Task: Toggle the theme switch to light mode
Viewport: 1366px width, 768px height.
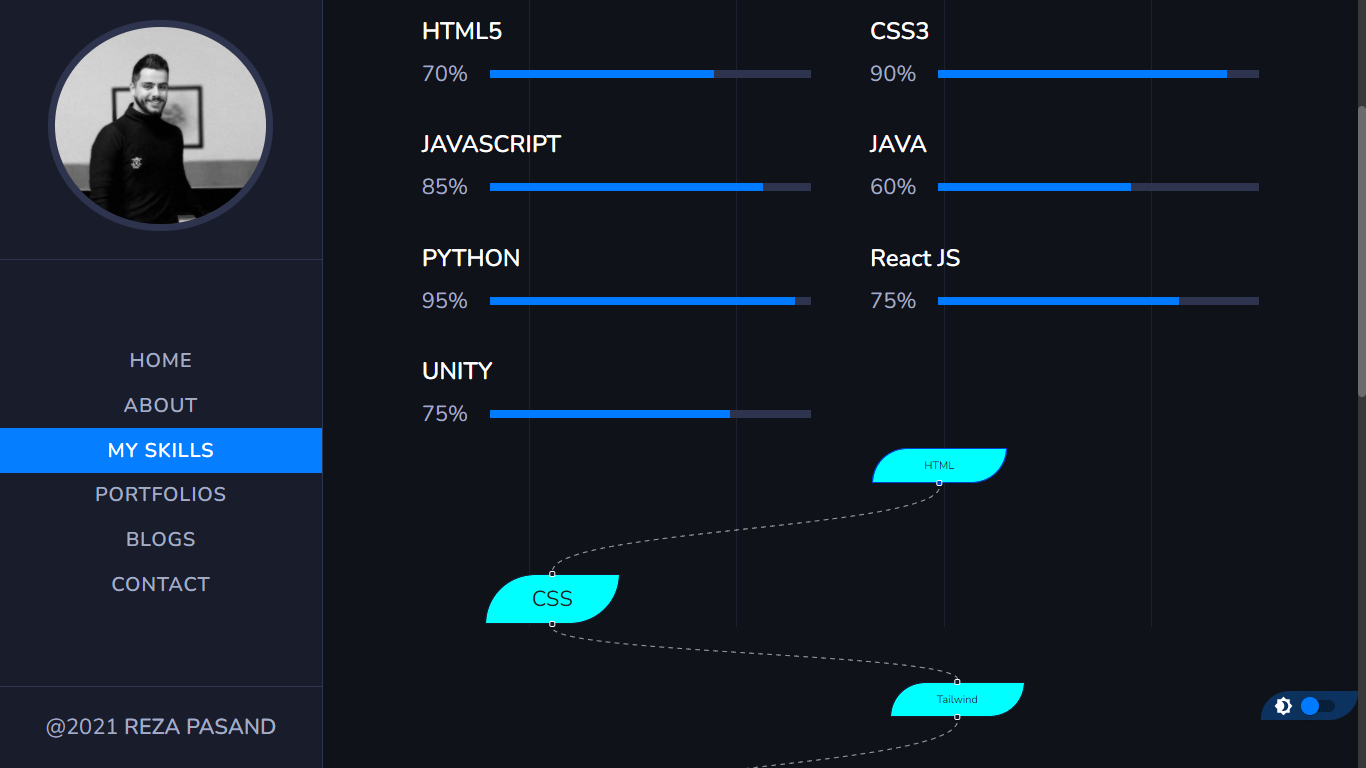Action: 1310,705
